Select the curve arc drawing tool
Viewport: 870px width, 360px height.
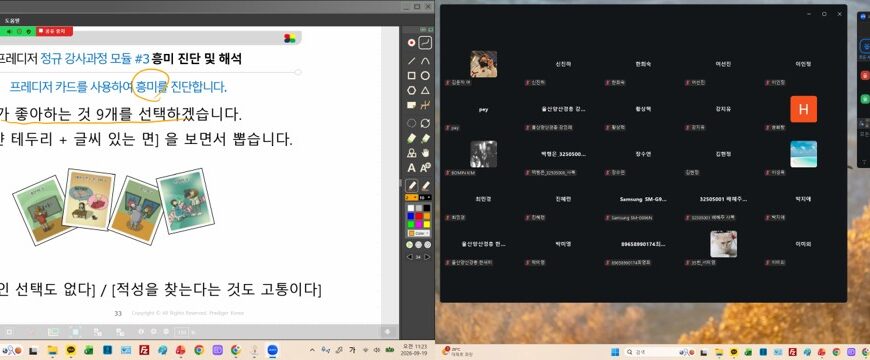coord(425,61)
